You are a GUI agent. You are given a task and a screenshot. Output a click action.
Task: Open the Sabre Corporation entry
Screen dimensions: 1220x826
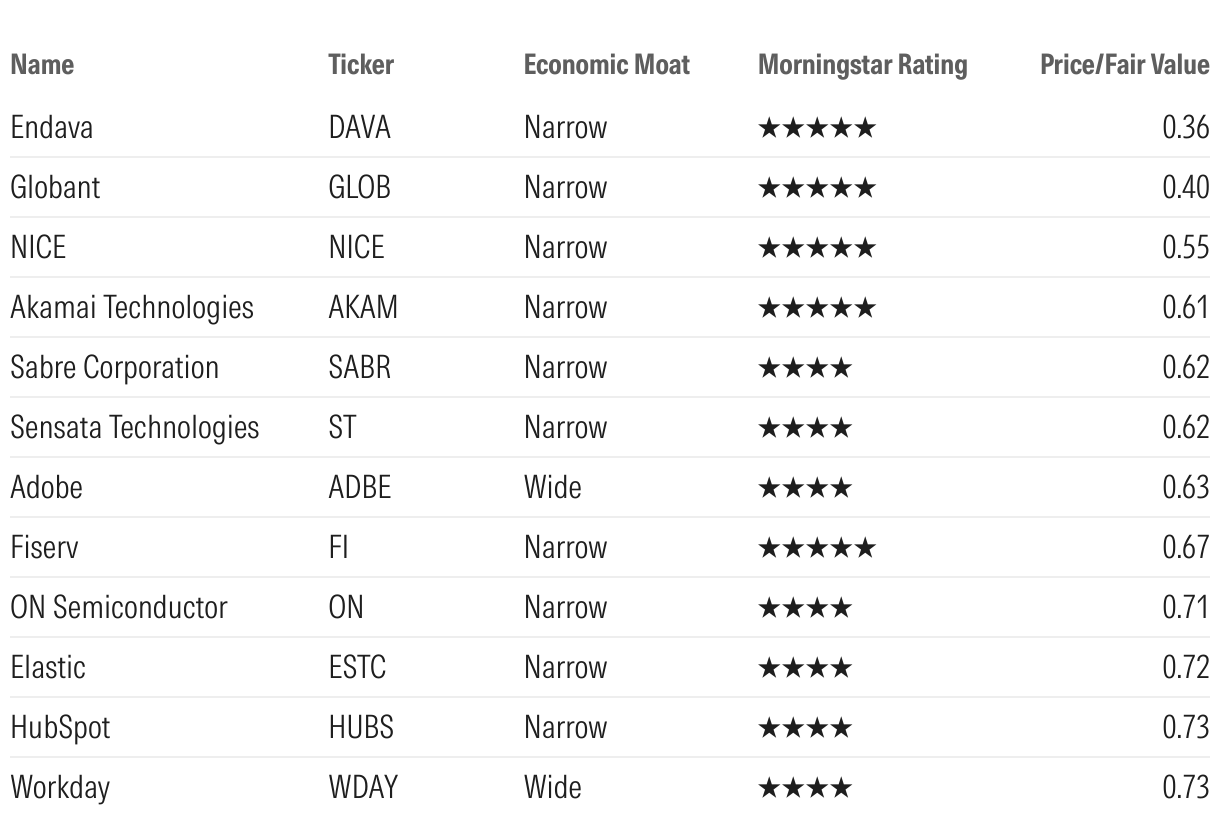tap(114, 367)
